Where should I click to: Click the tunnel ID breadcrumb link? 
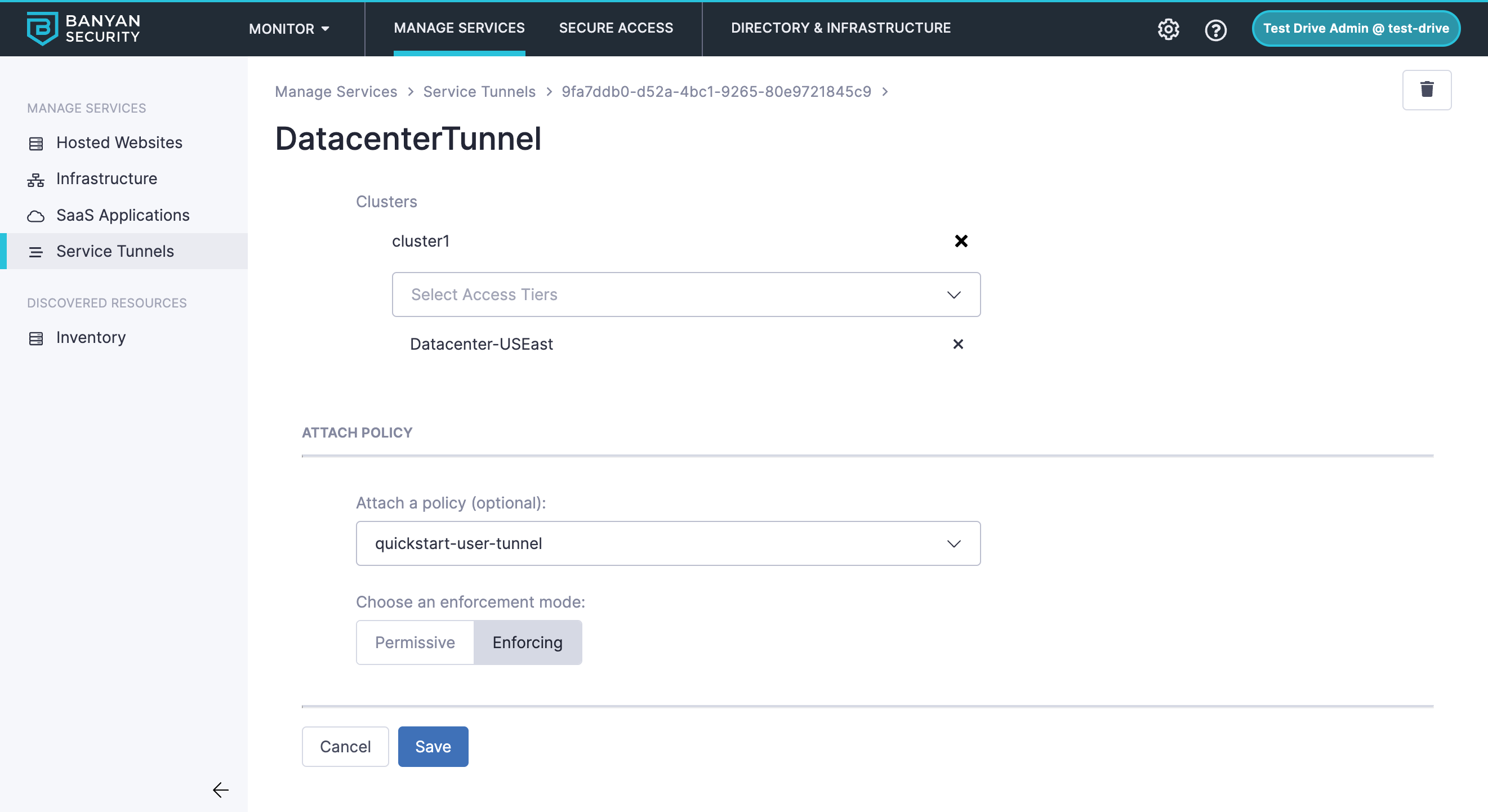coord(716,92)
